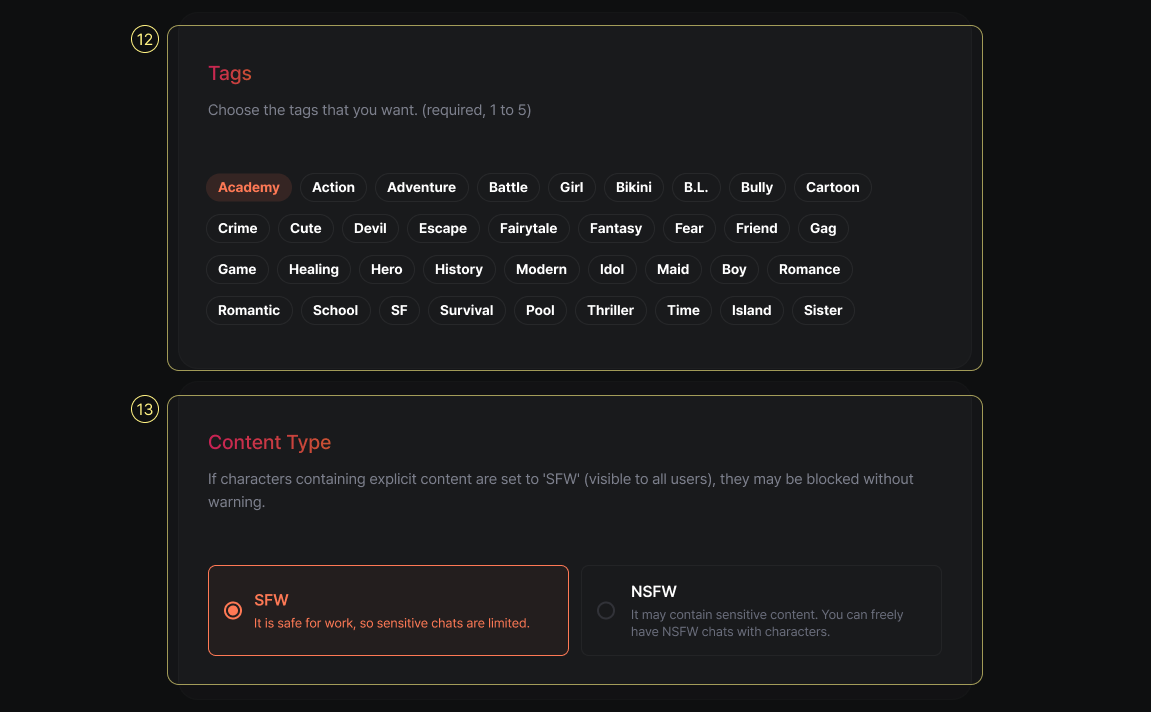Viewport: 1151px width, 712px height.
Task: Pick the Healing tag
Action: click(x=314, y=269)
